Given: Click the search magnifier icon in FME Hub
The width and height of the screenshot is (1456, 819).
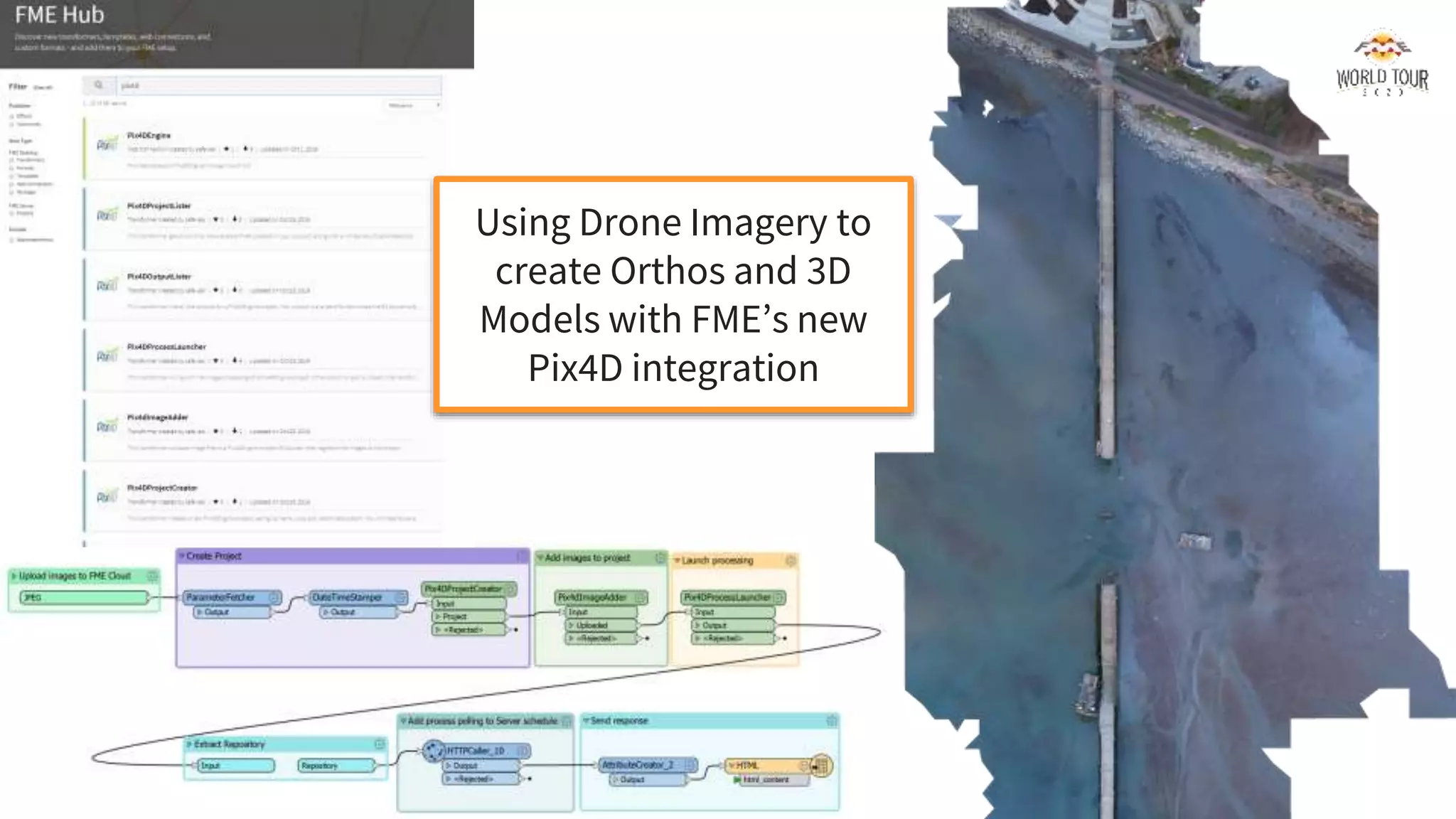Looking at the screenshot, I should 99,85.
